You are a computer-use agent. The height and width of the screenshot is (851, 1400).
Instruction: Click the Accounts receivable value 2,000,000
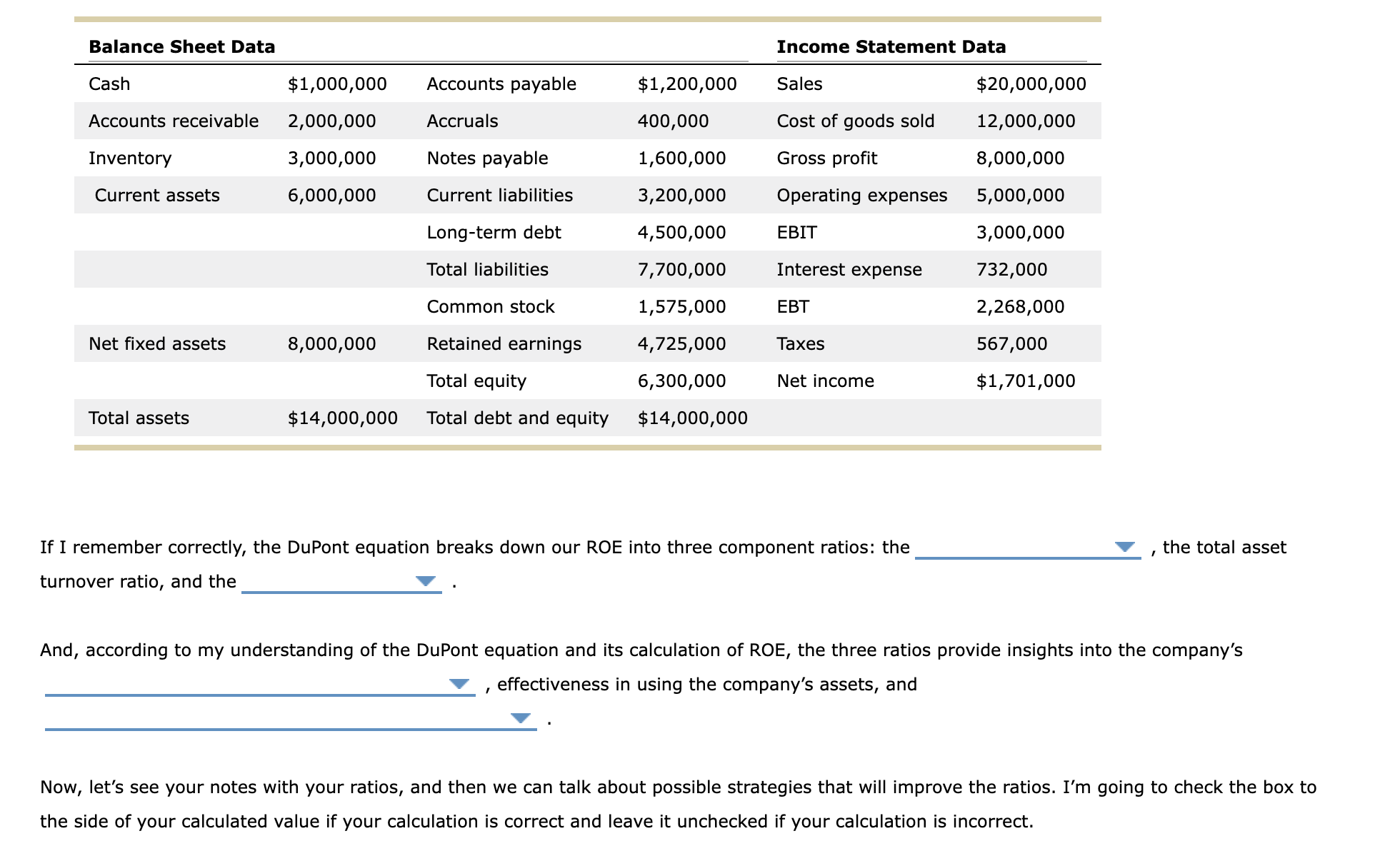point(331,121)
